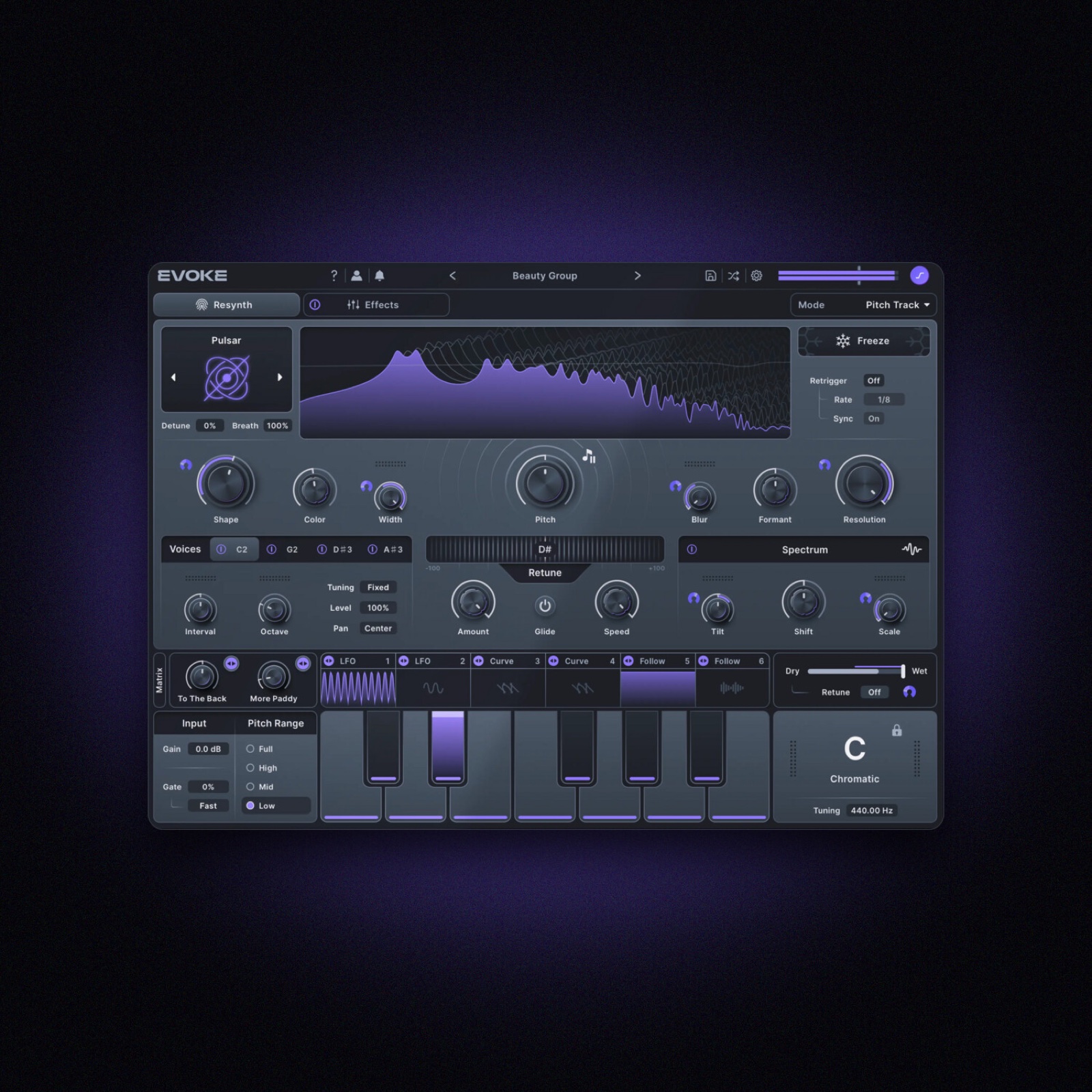Open the help question mark icon
Screen dimensions: 1092x1092
coord(334,276)
